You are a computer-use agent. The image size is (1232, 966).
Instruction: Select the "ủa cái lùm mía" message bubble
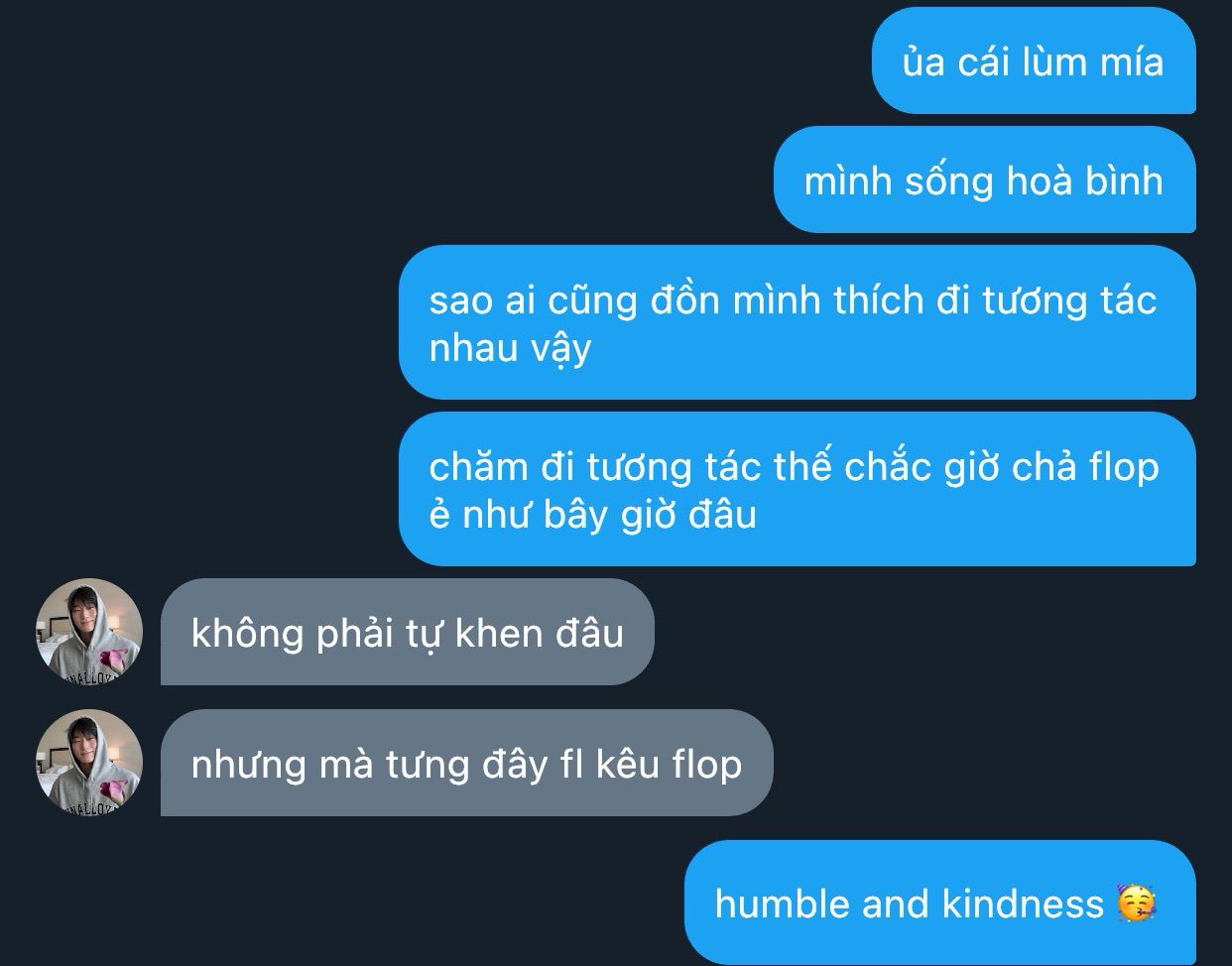[1034, 60]
